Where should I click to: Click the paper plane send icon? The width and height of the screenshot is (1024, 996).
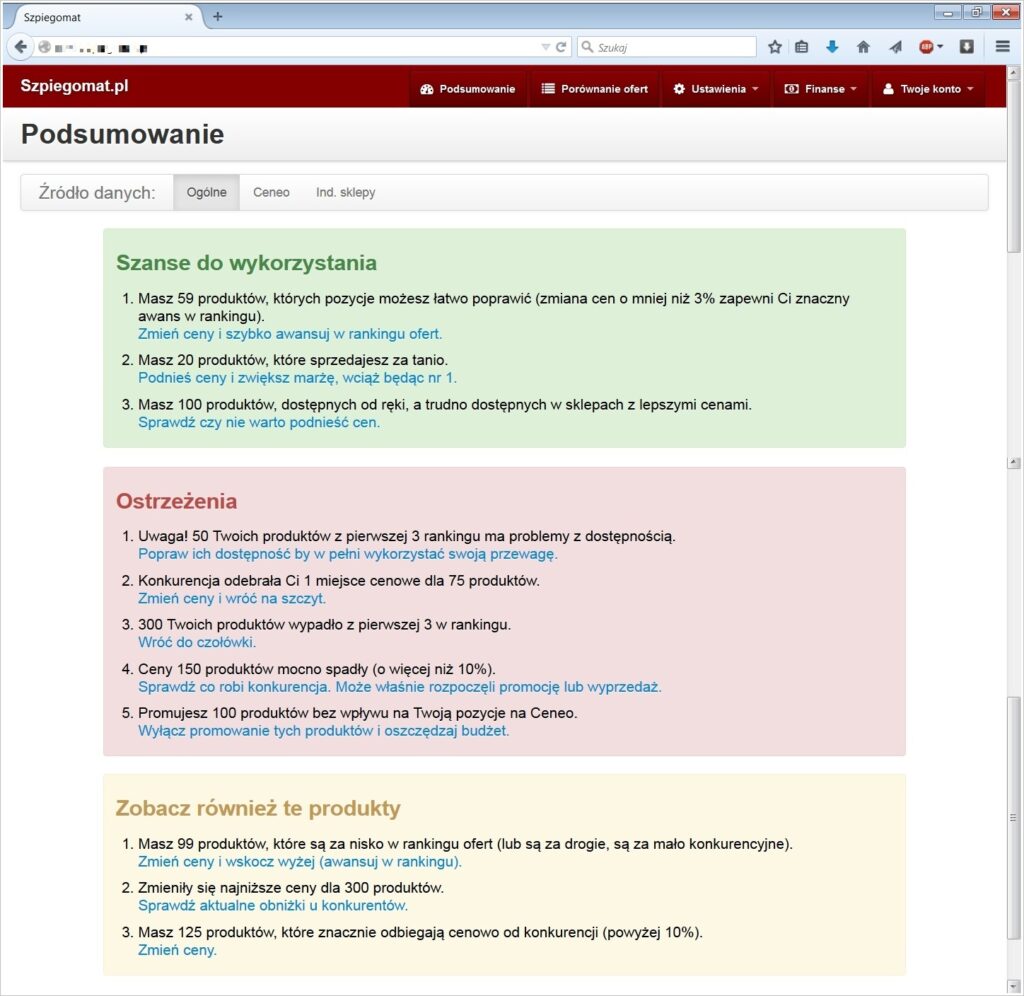895,47
